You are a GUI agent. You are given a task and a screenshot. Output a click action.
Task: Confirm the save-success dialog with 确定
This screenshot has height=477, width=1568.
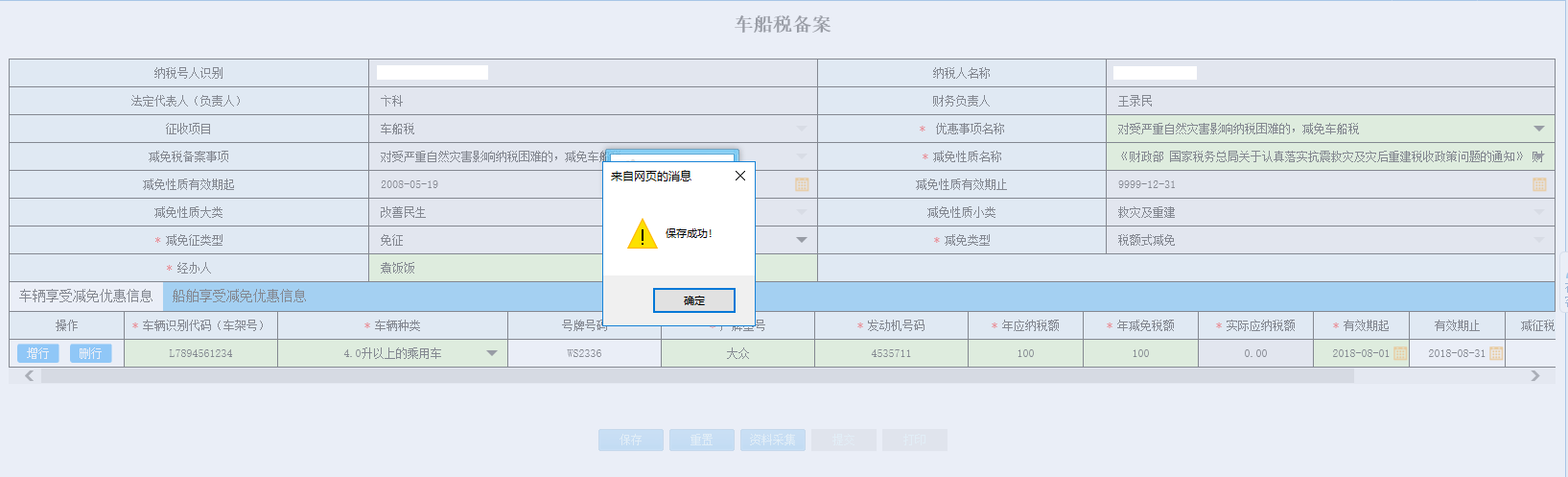click(694, 300)
